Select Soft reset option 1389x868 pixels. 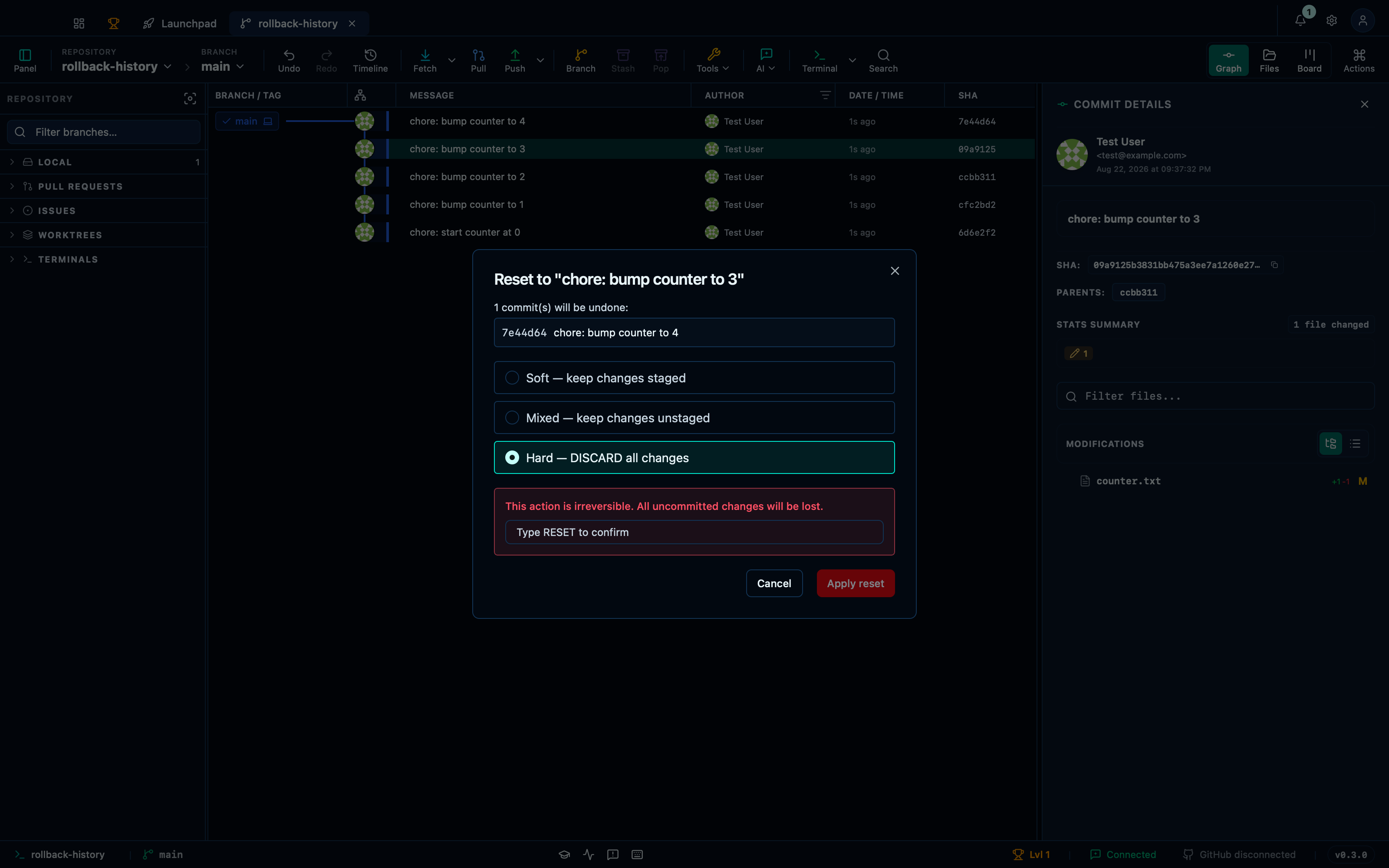coord(694,378)
